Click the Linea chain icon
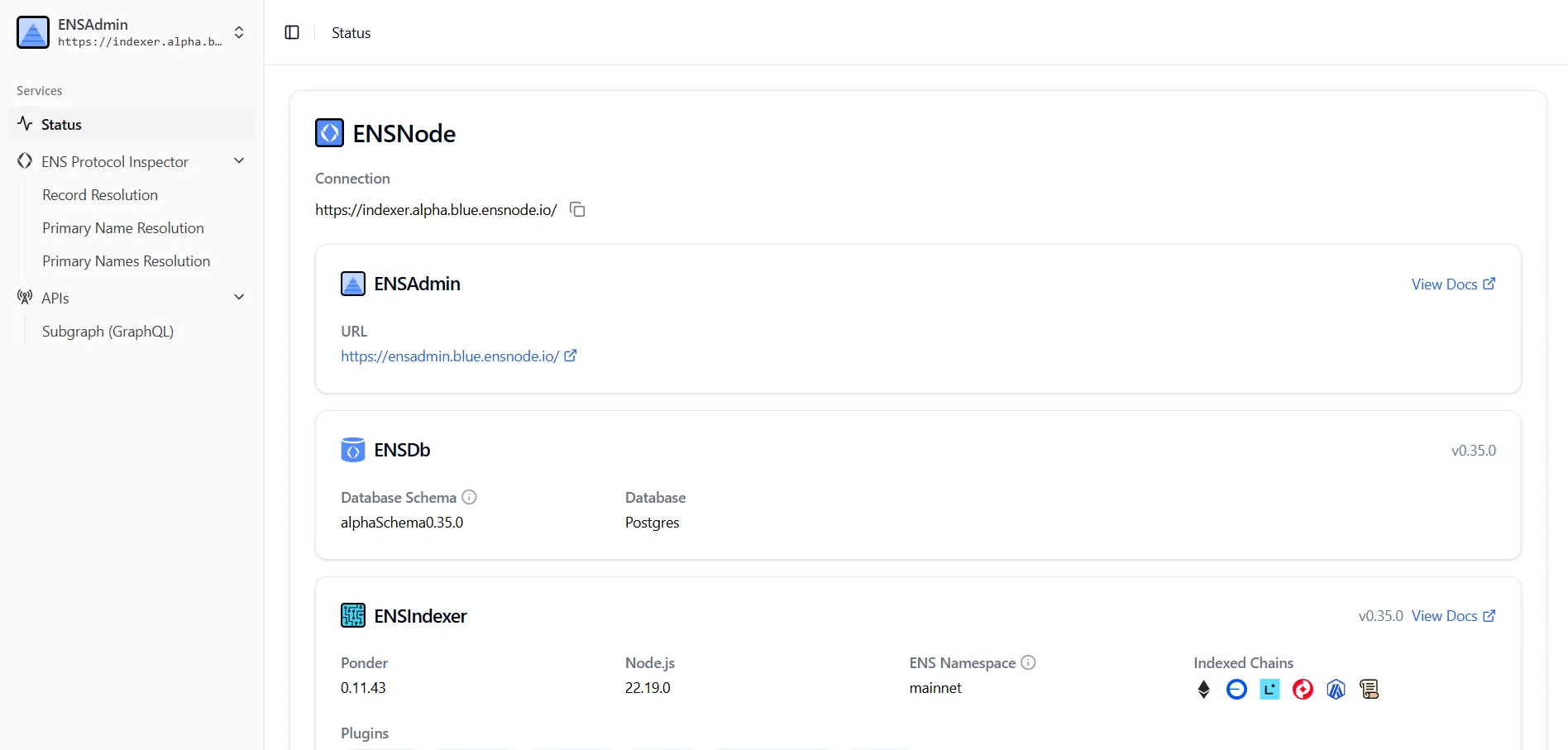Screen dimensions: 1568x750 point(1269,689)
